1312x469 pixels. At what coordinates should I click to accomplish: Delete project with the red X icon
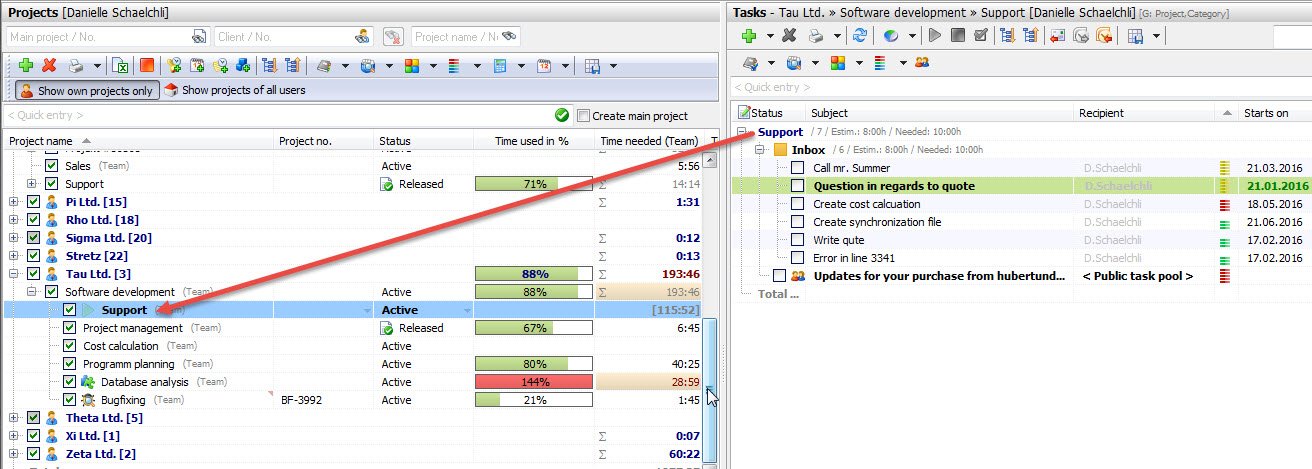tap(49, 66)
